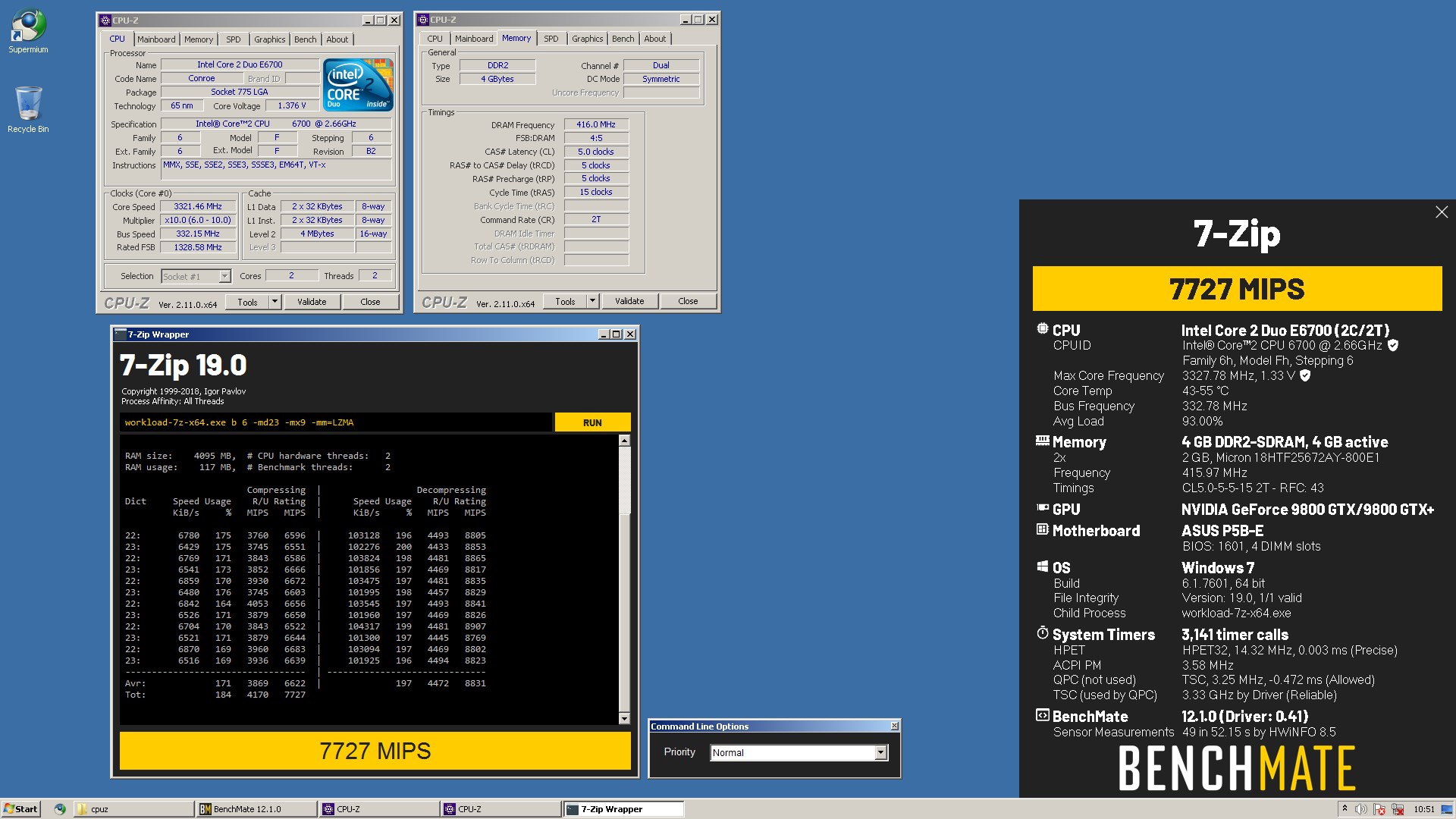The image size is (1456, 819).
Task: Click the yellow 7727 MIPS banner in 7-Zip Wrapper
Action: click(x=375, y=751)
